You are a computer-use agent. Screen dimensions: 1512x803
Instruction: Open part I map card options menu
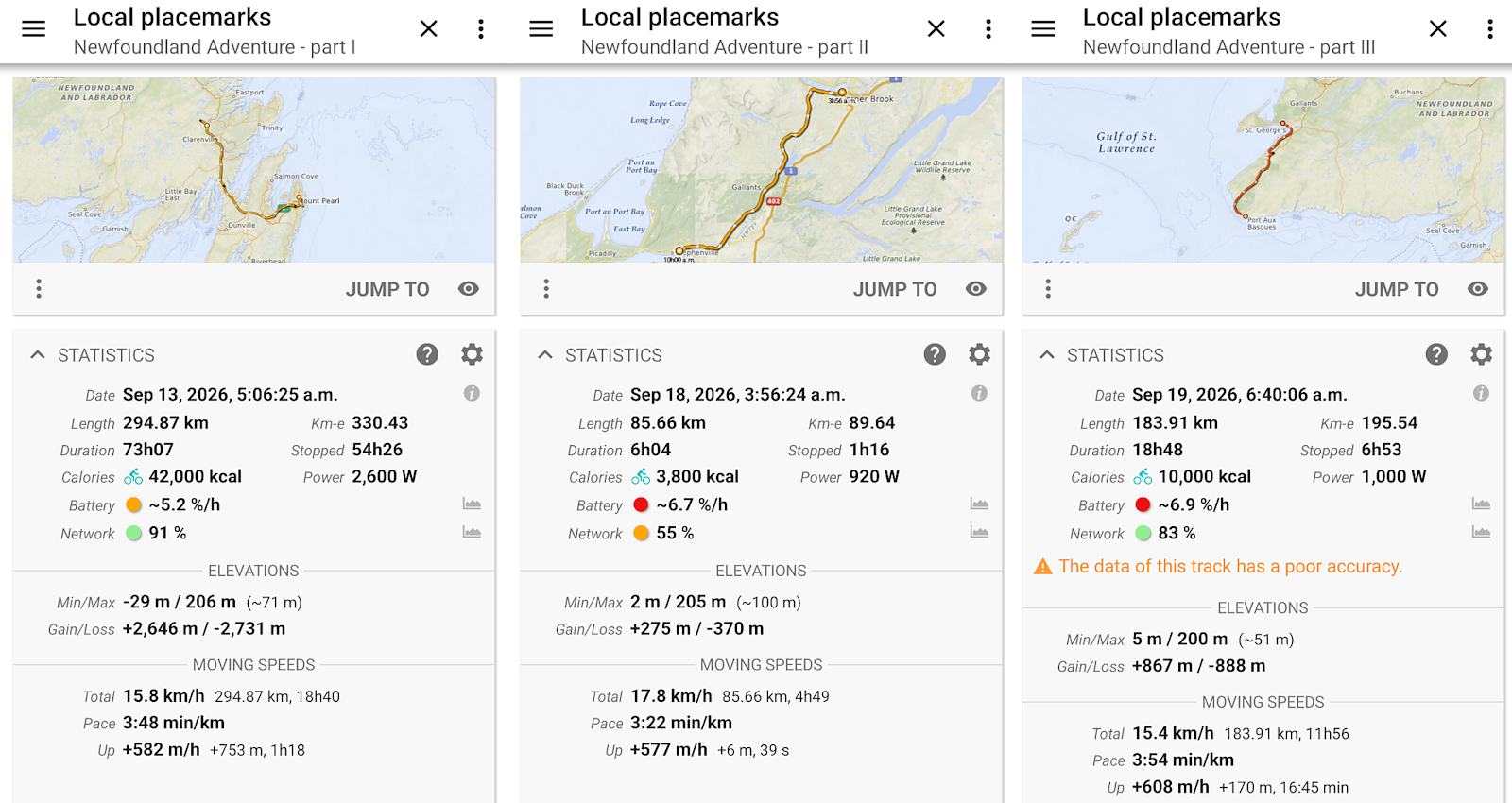click(x=39, y=289)
